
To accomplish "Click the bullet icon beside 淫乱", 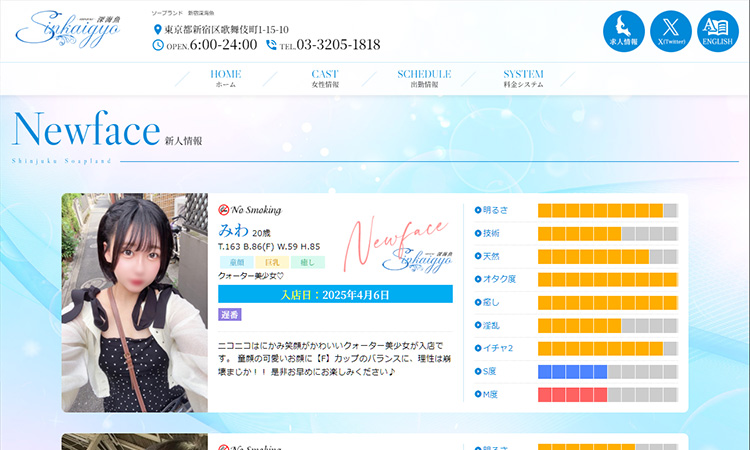I will (478, 325).
